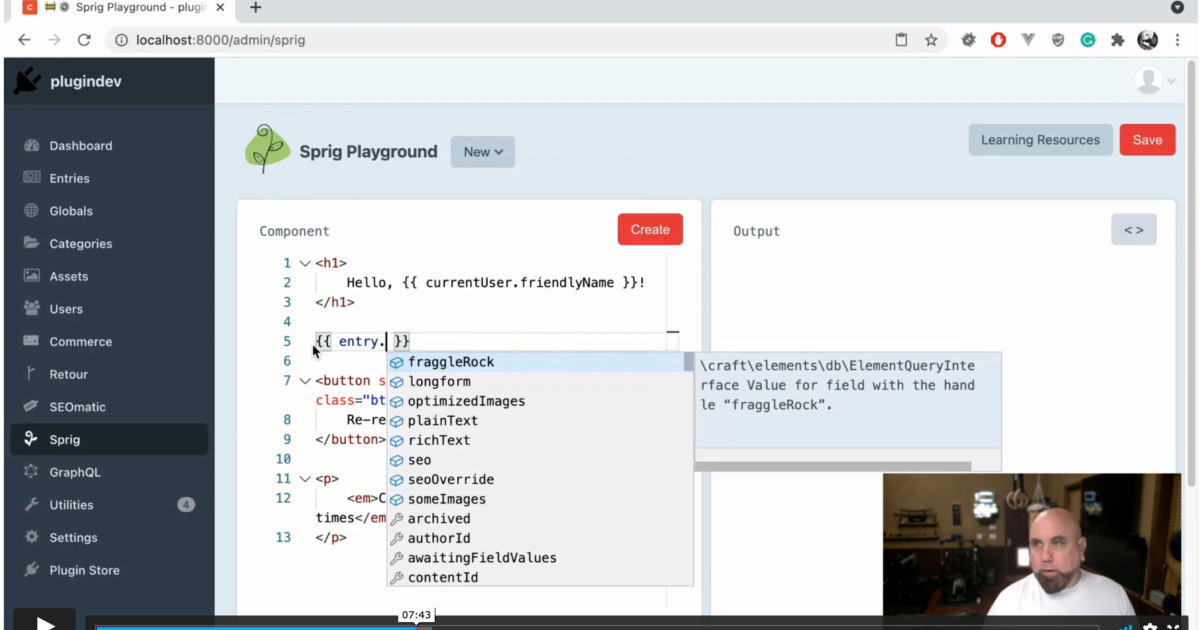1200x630 pixels.
Task: Open the New dropdown menu
Action: click(482, 152)
